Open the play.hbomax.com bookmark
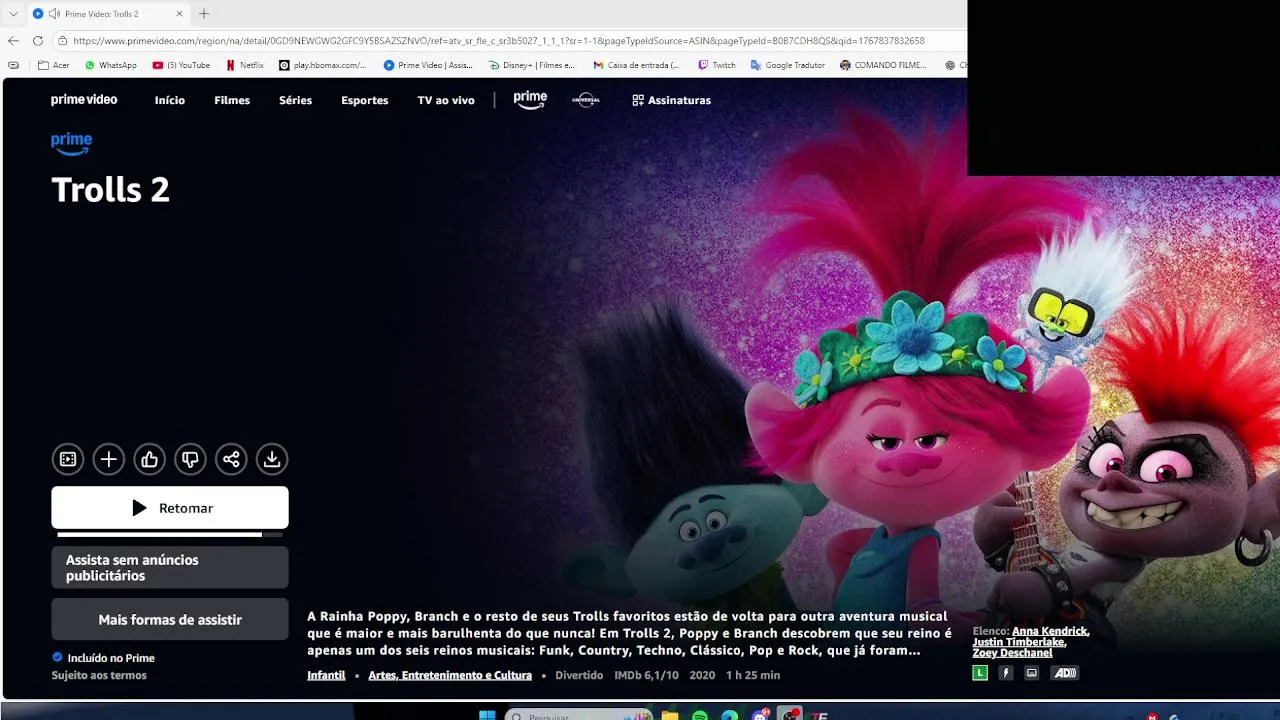The width and height of the screenshot is (1280, 720). click(323, 65)
